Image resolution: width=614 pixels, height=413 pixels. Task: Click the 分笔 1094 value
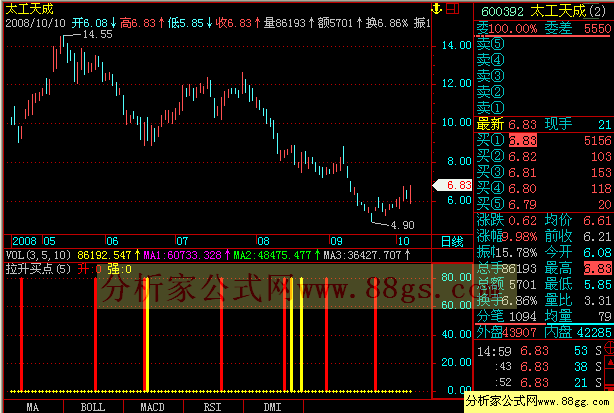pyautogui.click(x=506, y=316)
